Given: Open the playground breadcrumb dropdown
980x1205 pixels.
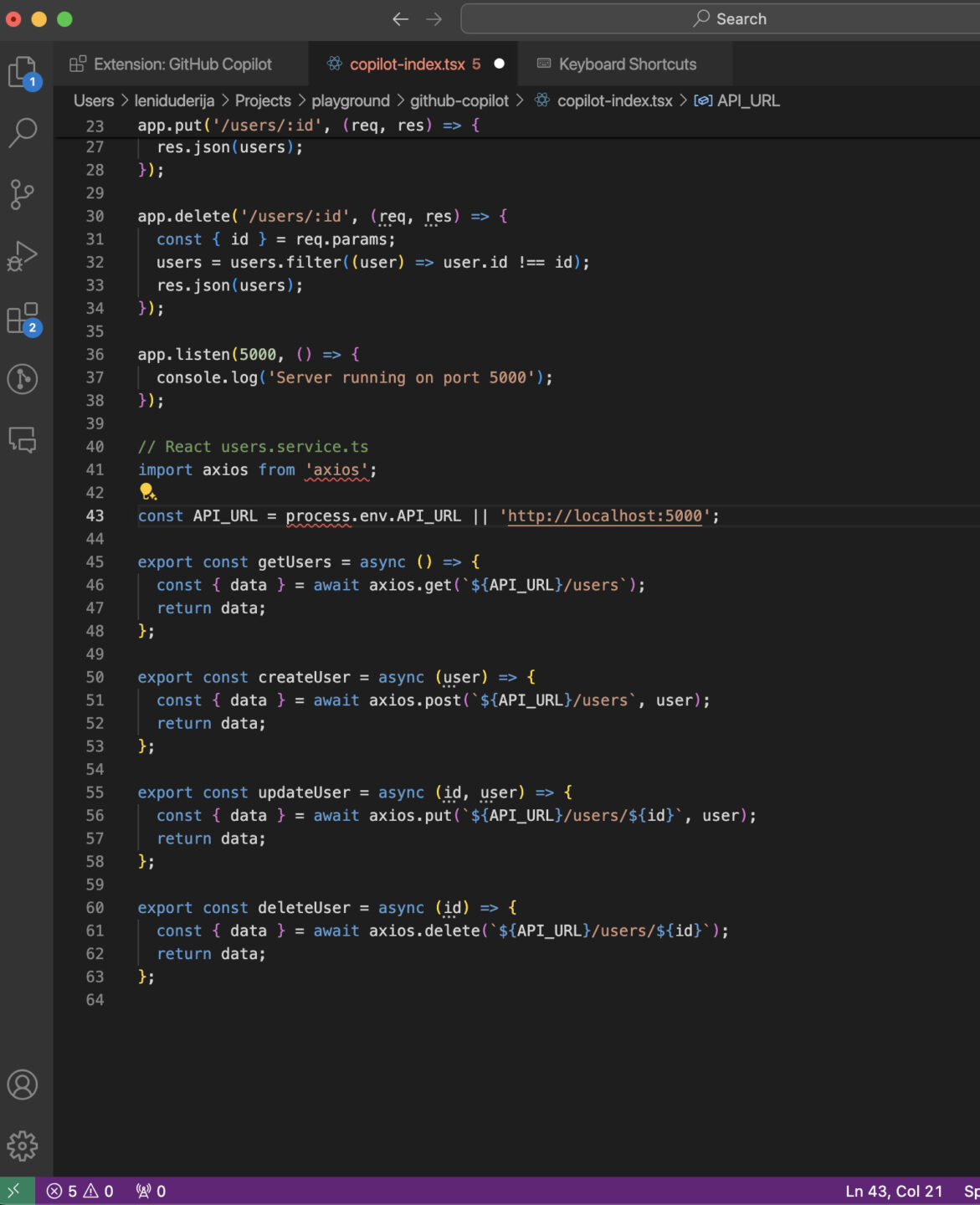Looking at the screenshot, I should (x=350, y=100).
